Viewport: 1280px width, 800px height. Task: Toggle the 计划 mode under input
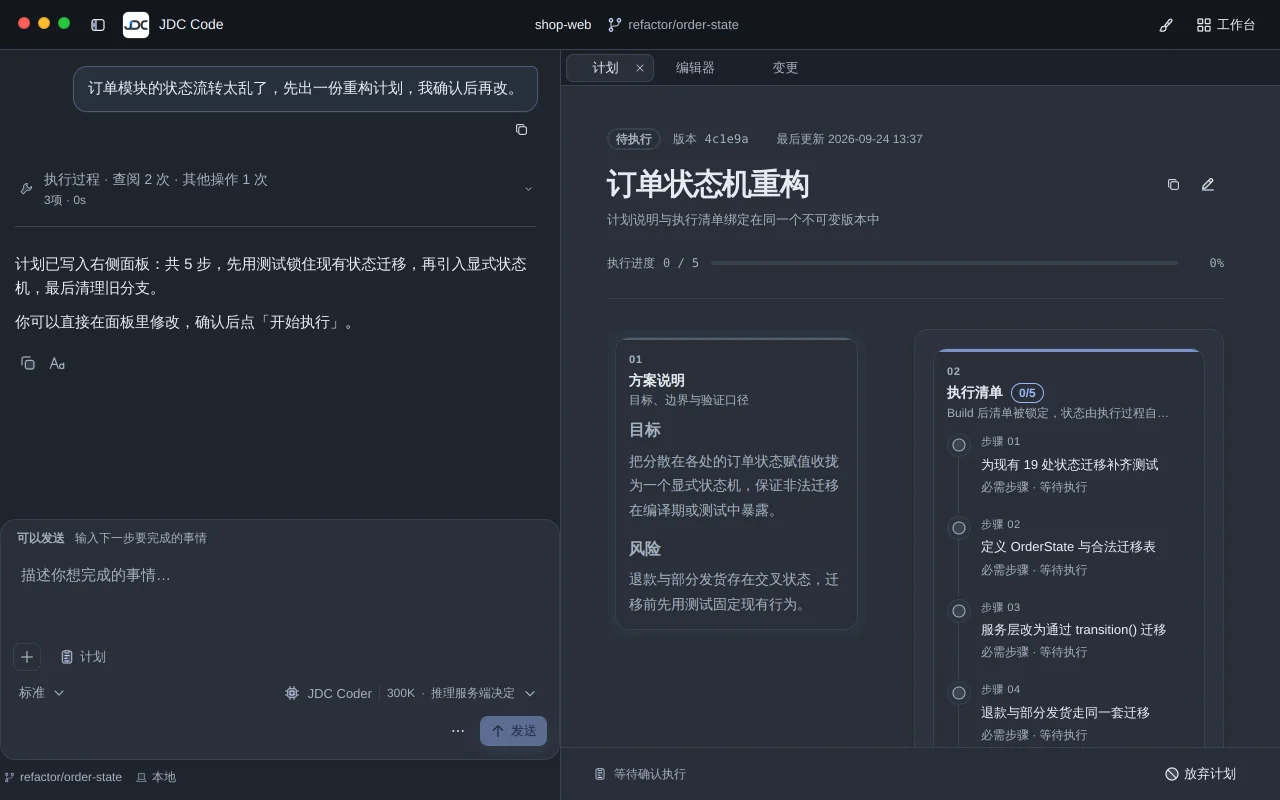pyautogui.click(x=83, y=657)
